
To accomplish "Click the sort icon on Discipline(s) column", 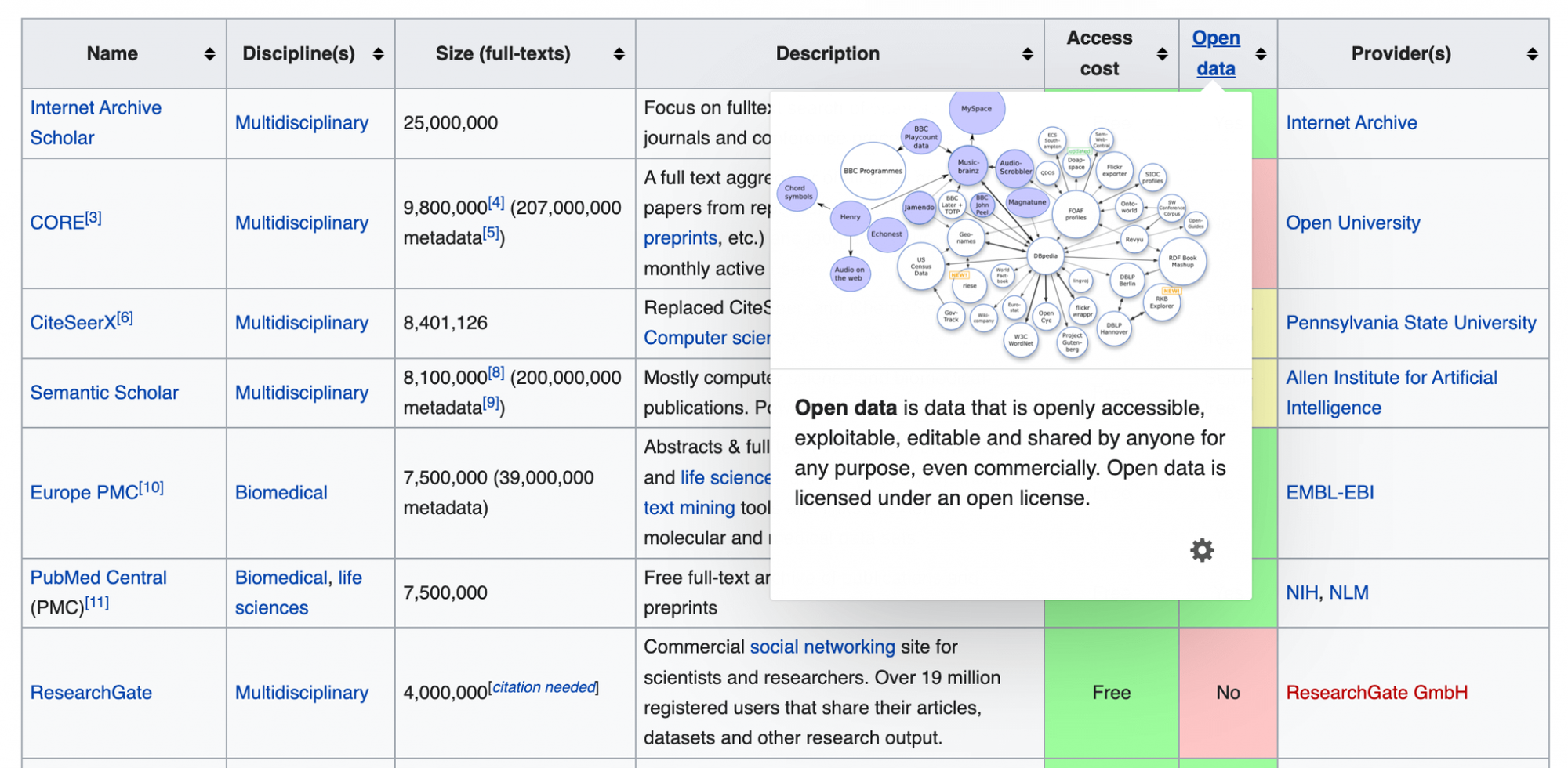I will pyautogui.click(x=378, y=53).
